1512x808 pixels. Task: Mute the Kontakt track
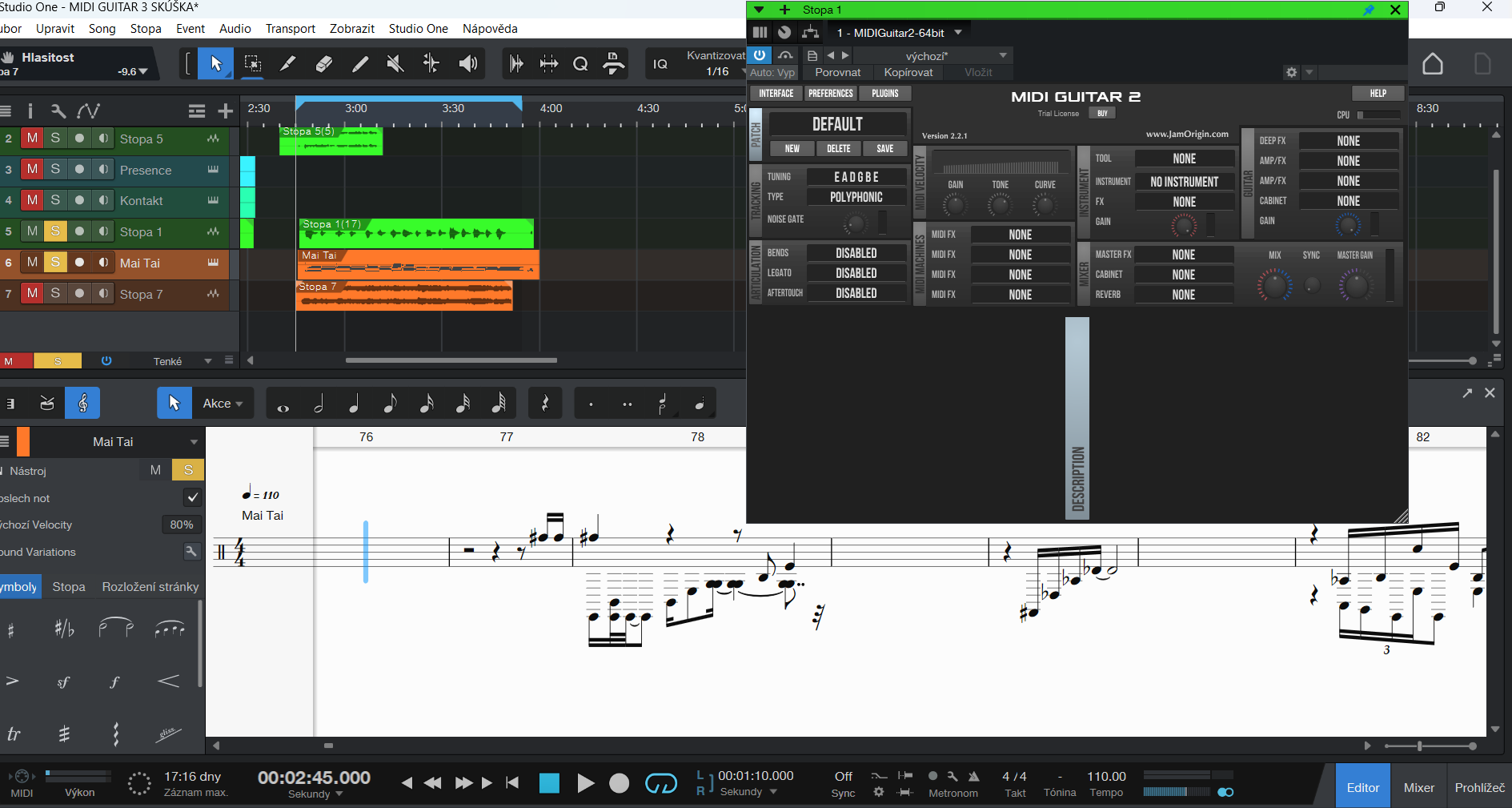coord(32,200)
